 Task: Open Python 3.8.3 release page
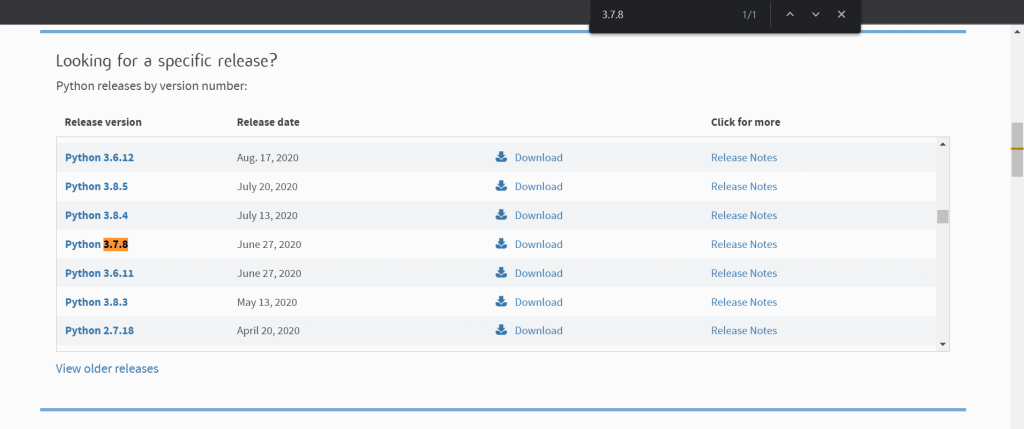pyautogui.click(x=96, y=302)
